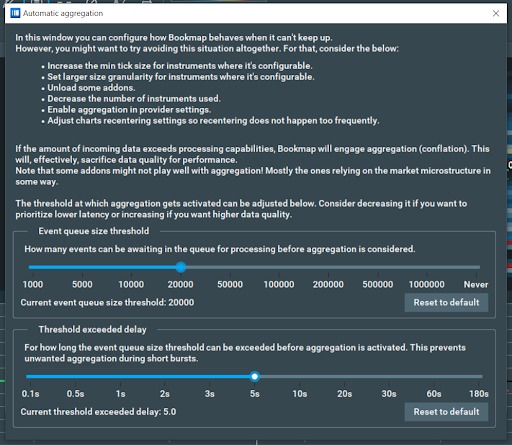Set event queue threshold to 500000

pyautogui.click(x=378, y=267)
